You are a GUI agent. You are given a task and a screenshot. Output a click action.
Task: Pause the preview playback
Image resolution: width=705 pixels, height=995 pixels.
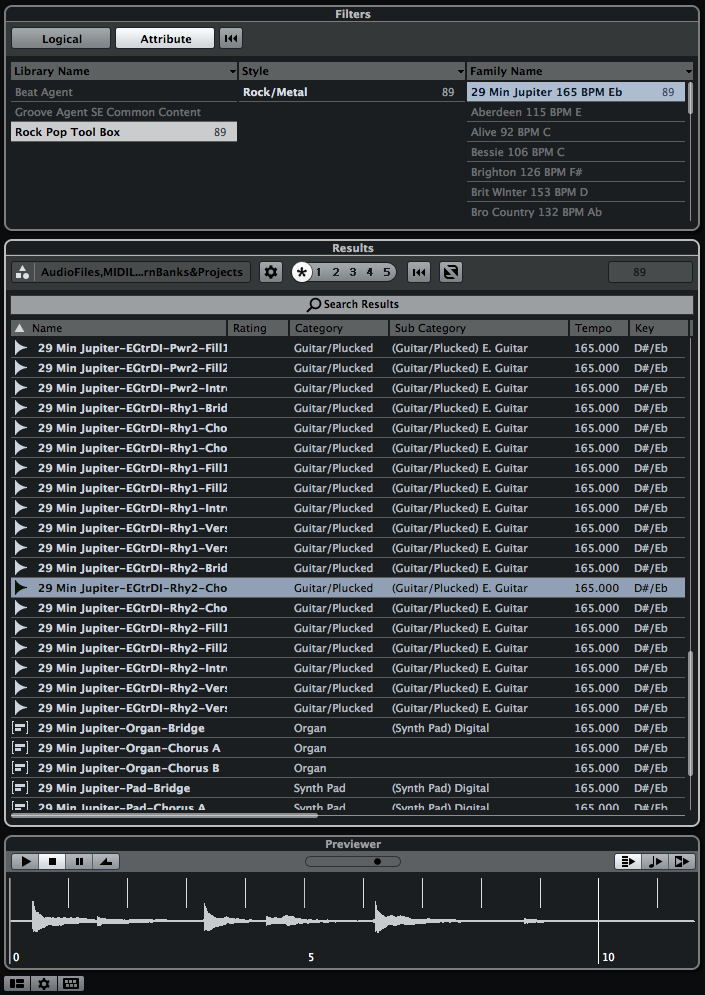click(79, 861)
